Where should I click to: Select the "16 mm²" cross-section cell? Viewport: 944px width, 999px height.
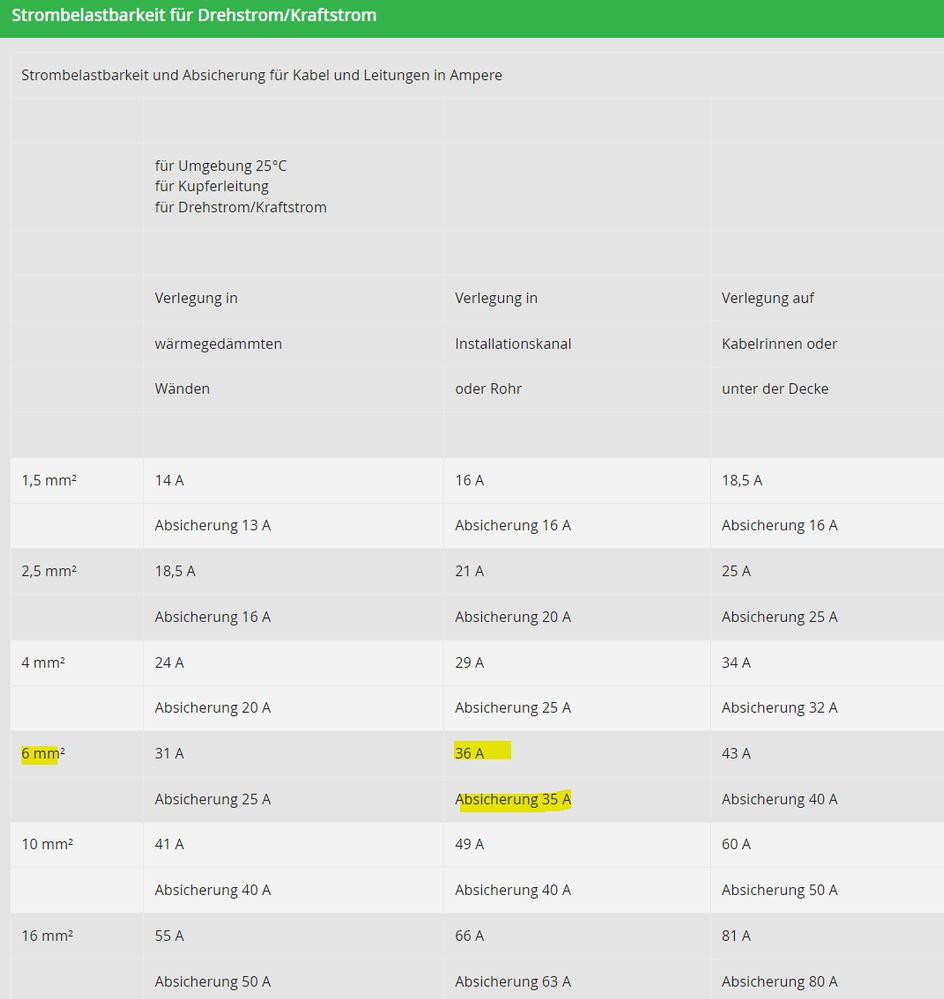[x=44, y=935]
